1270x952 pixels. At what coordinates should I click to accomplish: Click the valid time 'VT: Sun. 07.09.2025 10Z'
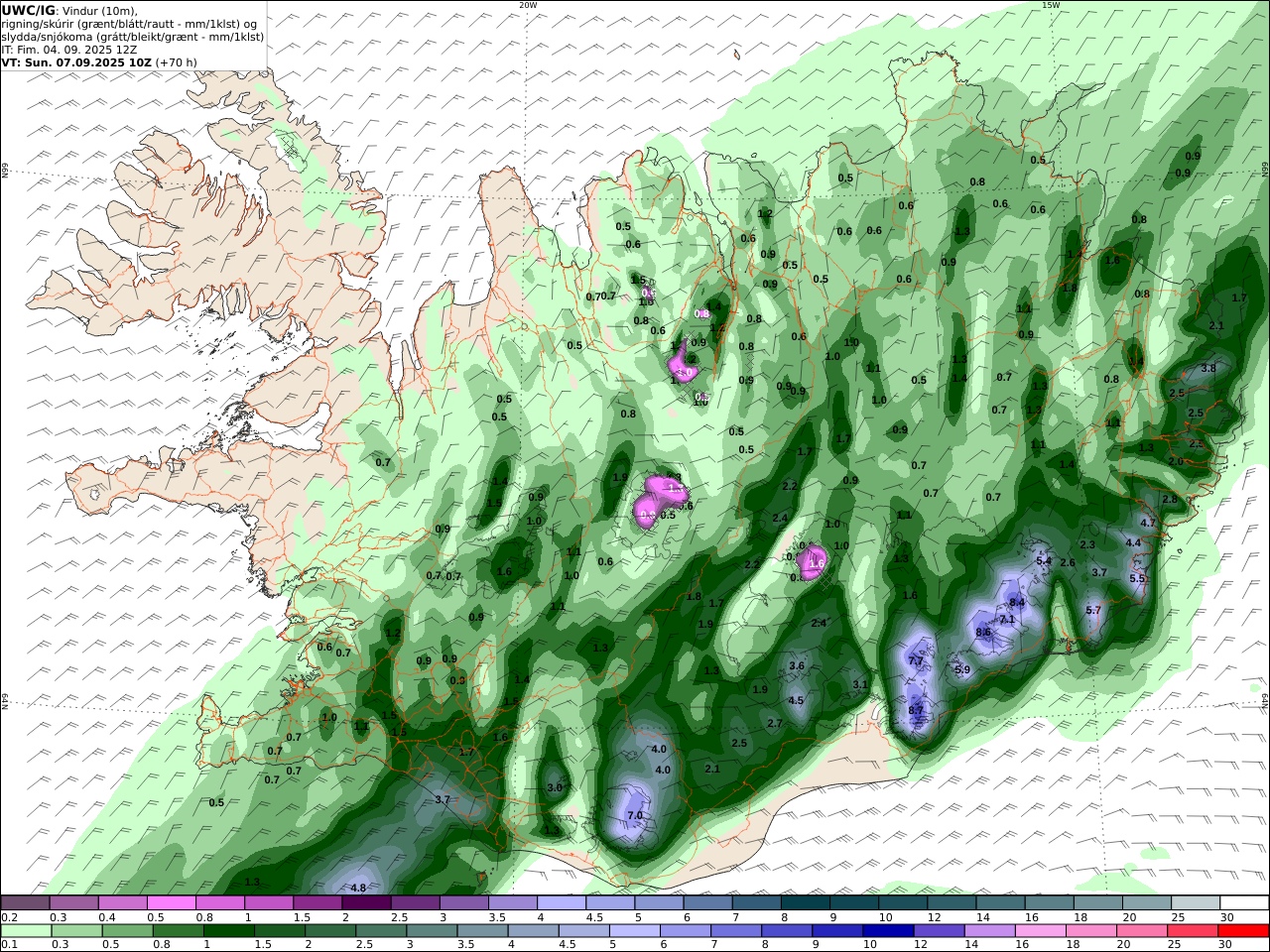point(75,61)
